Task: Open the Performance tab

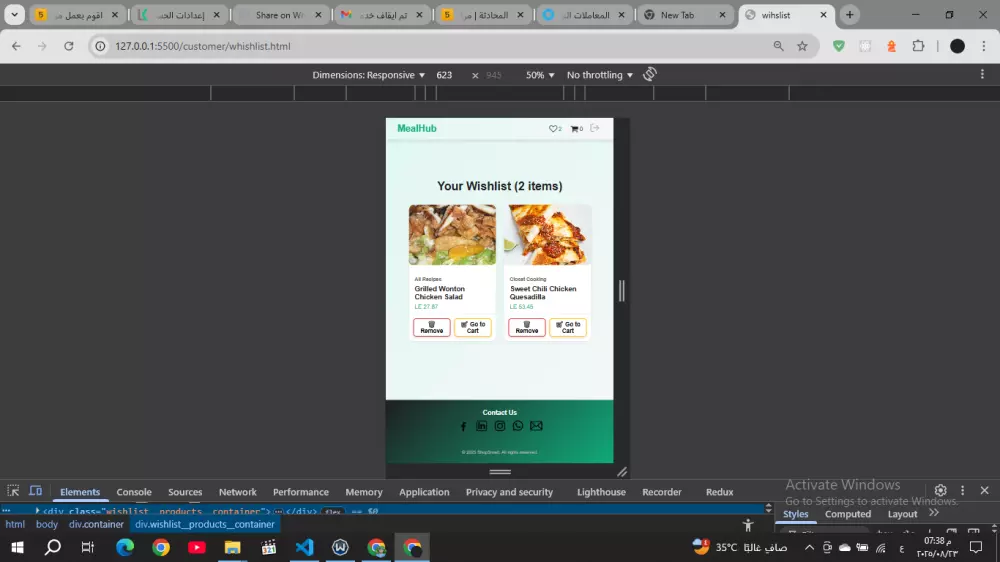Action: click(x=301, y=492)
